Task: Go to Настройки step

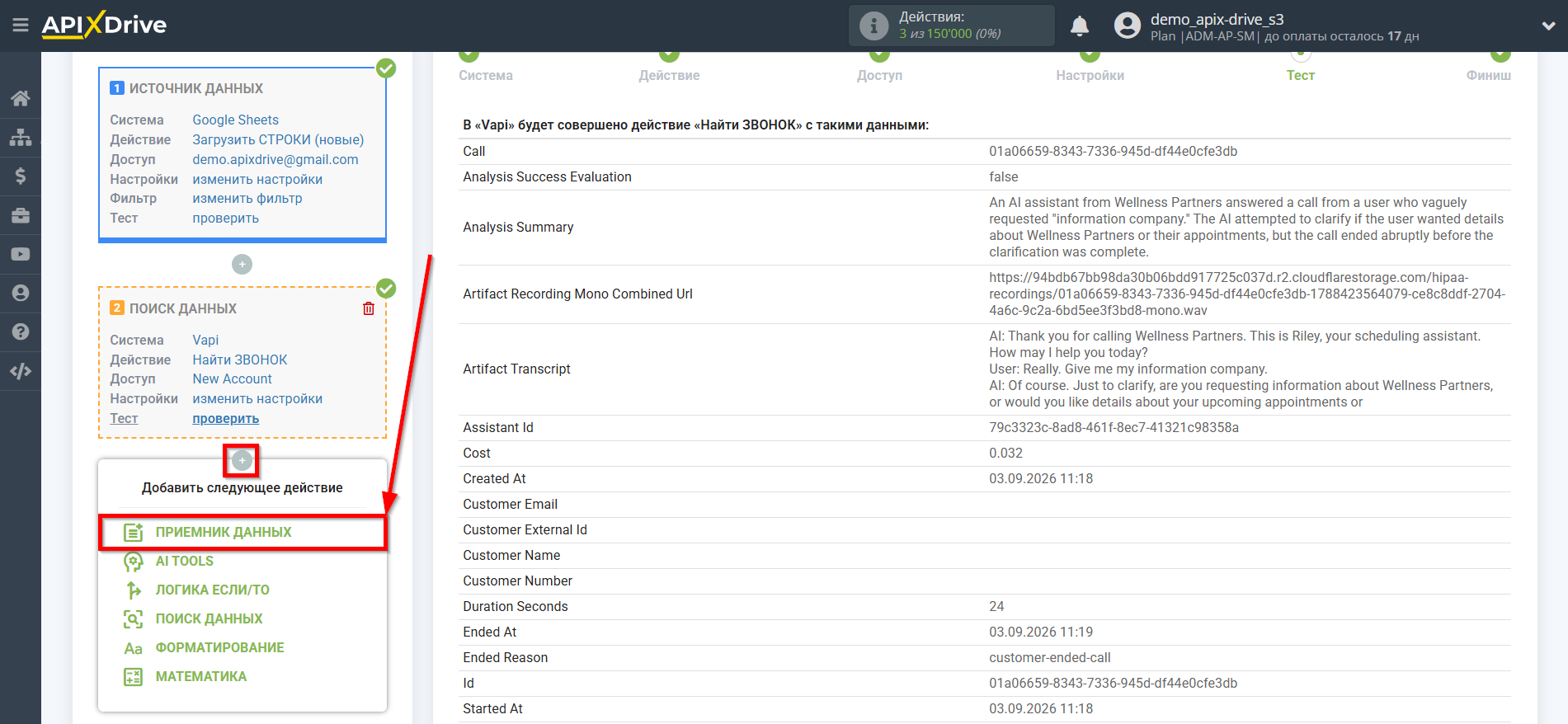Action: 1090,75
